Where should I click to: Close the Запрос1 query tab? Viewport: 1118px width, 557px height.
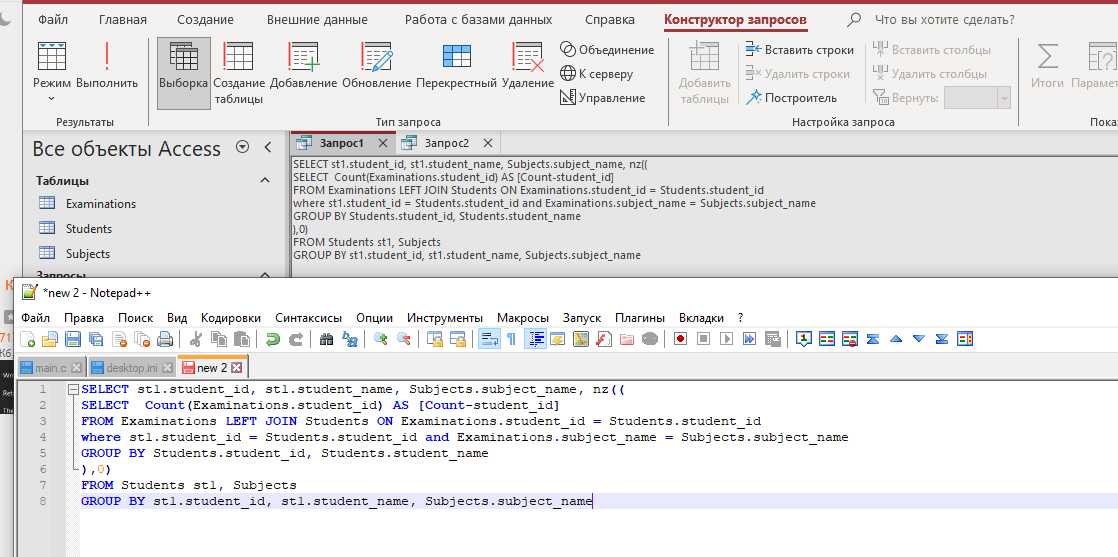(382, 143)
